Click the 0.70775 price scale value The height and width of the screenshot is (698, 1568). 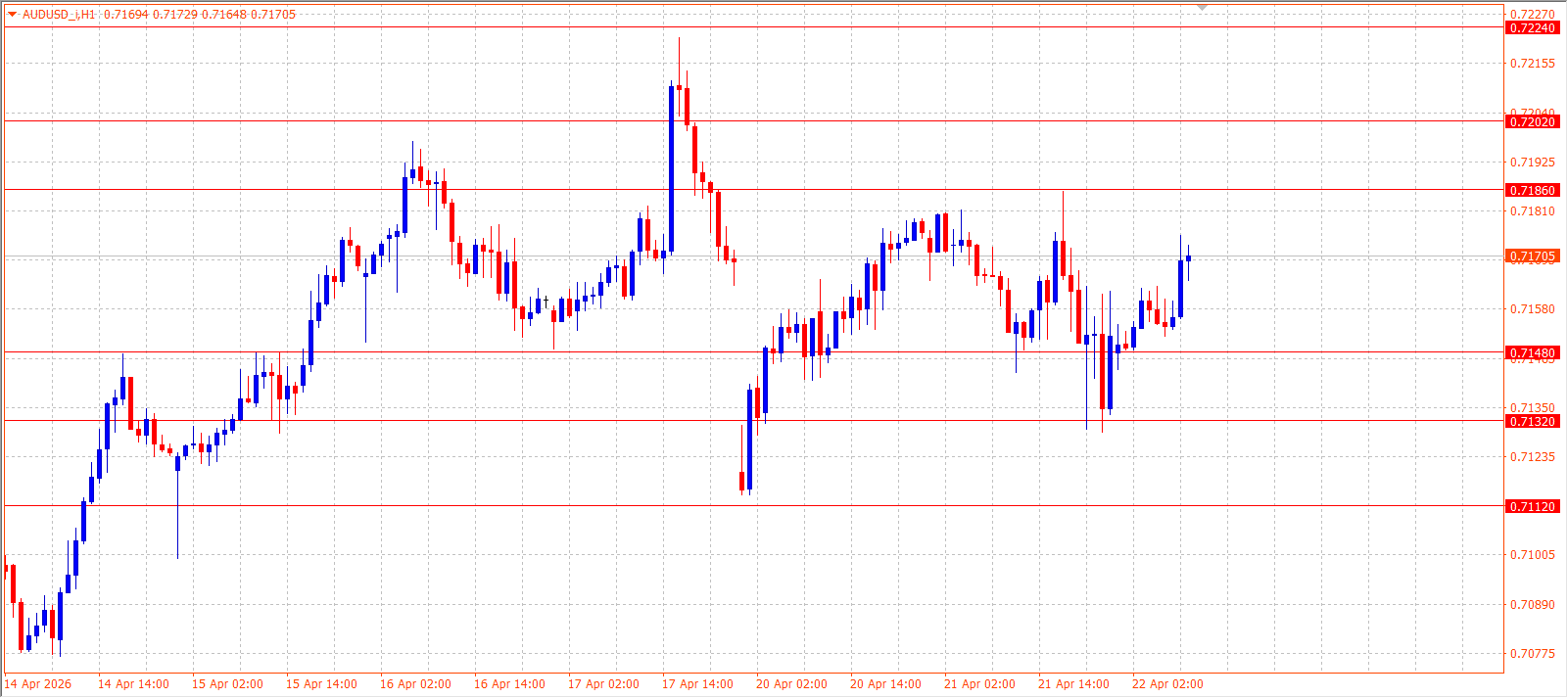point(1533,654)
